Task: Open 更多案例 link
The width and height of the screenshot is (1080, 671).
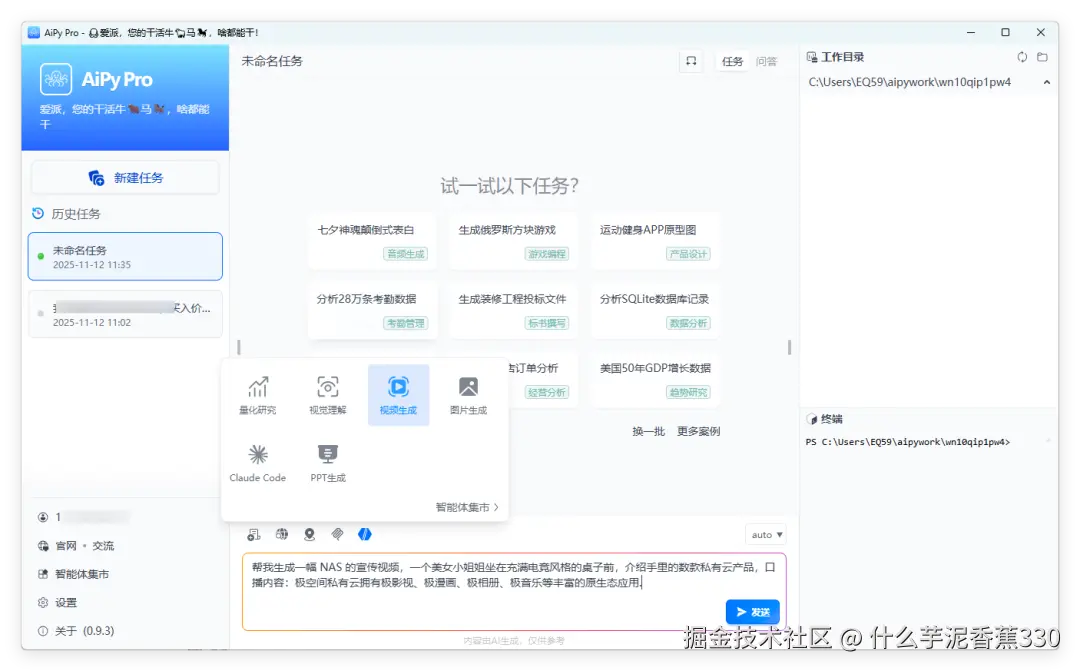Action: pyautogui.click(x=698, y=431)
